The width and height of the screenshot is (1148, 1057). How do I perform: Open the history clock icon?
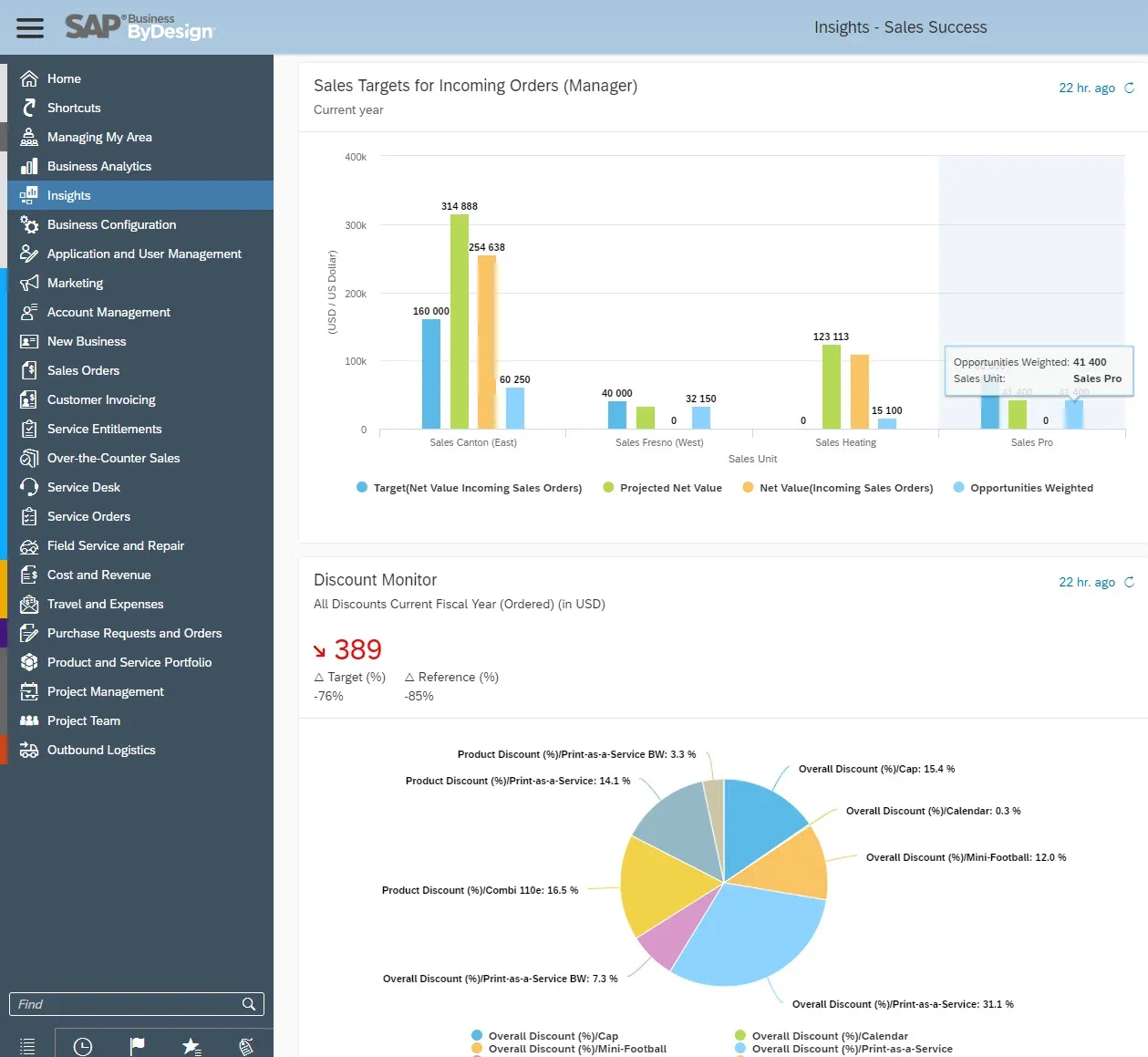tap(83, 1046)
